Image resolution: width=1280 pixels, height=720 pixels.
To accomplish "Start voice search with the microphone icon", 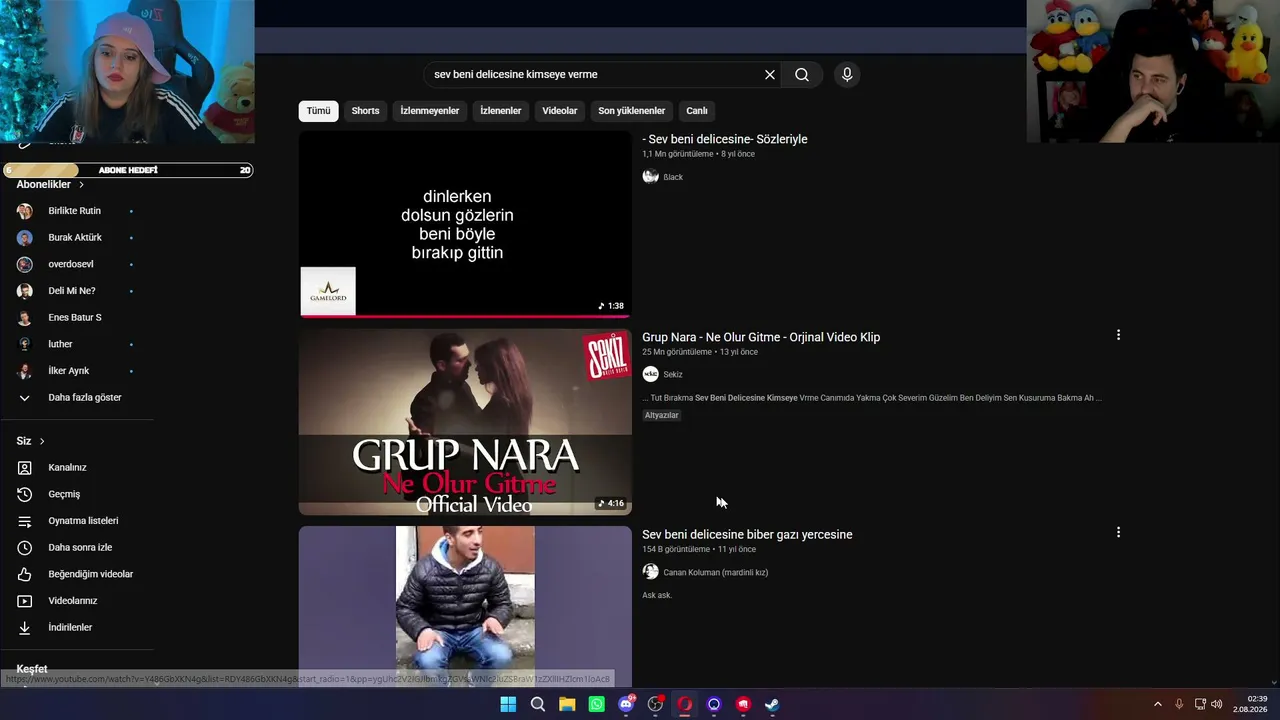I will (x=847, y=75).
